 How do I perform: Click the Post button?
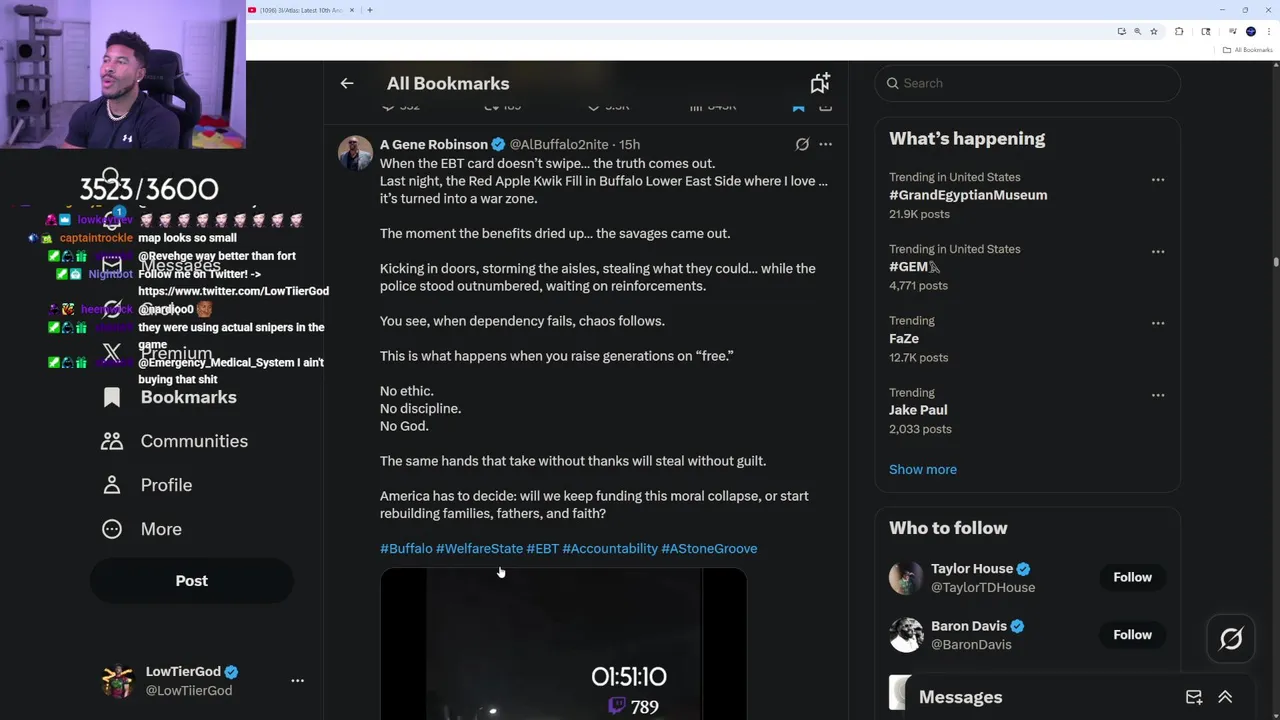point(192,581)
